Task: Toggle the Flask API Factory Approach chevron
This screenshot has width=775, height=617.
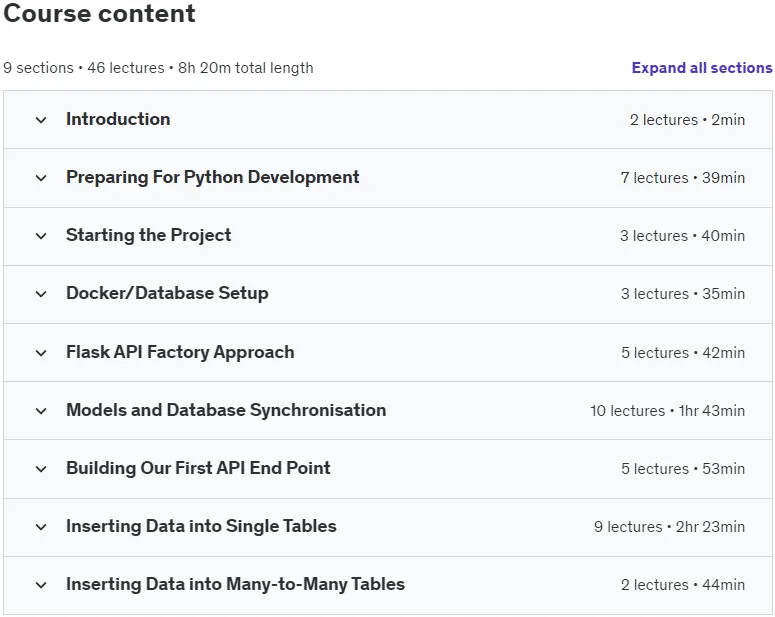Action: 41,353
